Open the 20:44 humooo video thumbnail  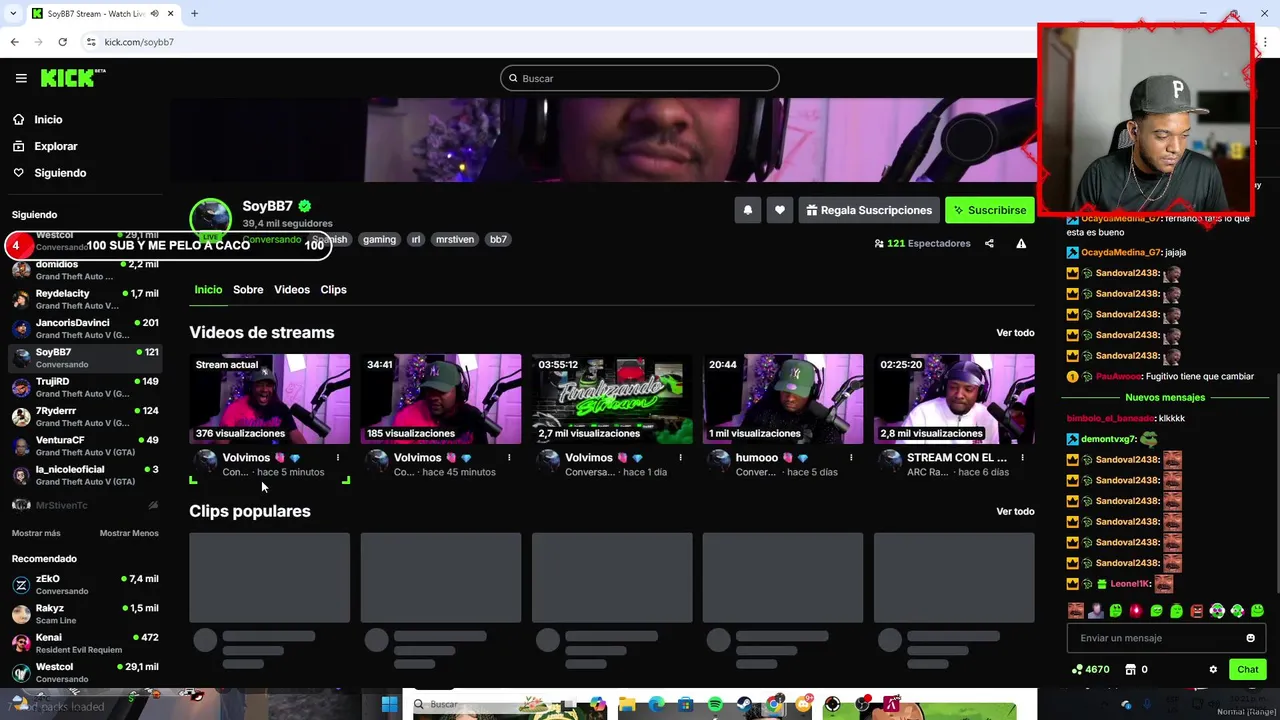click(783, 398)
